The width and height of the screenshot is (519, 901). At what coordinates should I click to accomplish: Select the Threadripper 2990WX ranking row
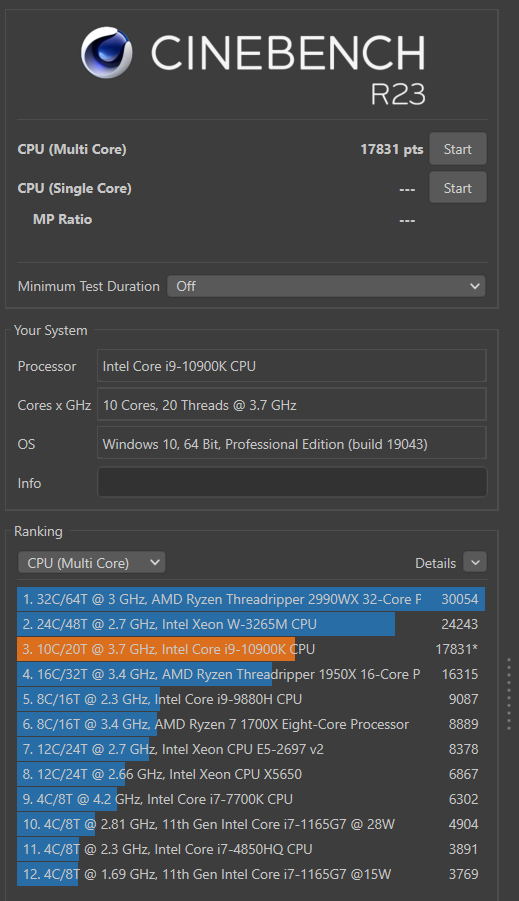(251, 599)
